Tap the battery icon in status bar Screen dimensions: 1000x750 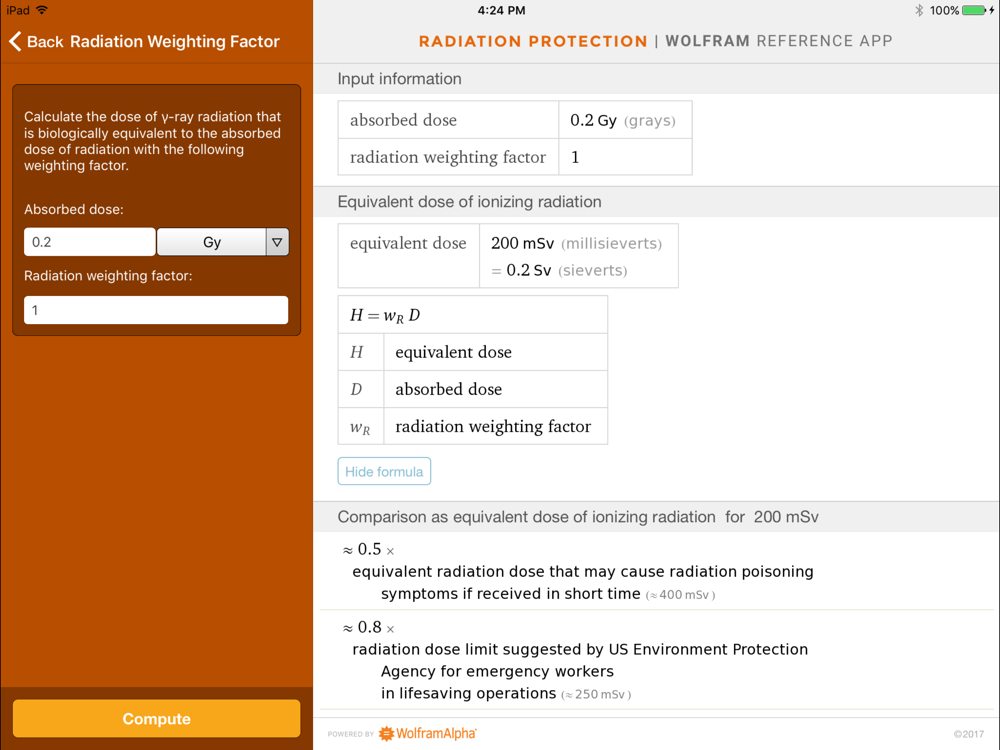click(x=974, y=10)
